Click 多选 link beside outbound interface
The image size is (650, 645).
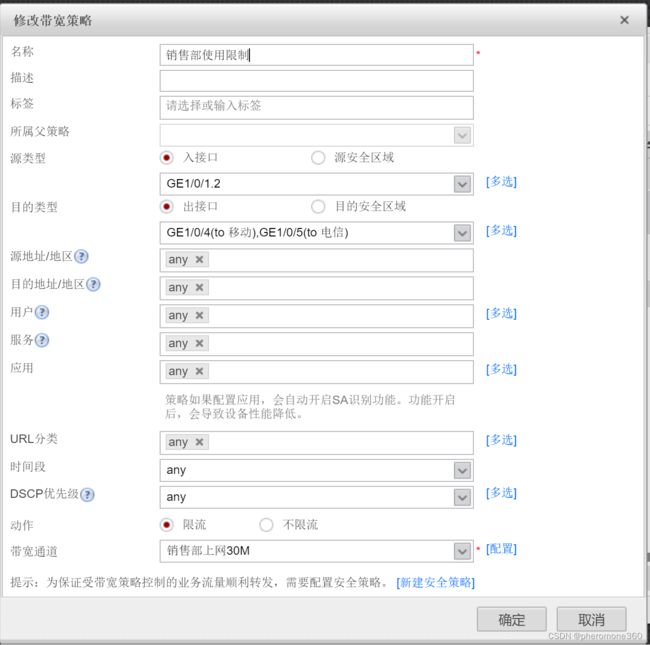[501, 230]
